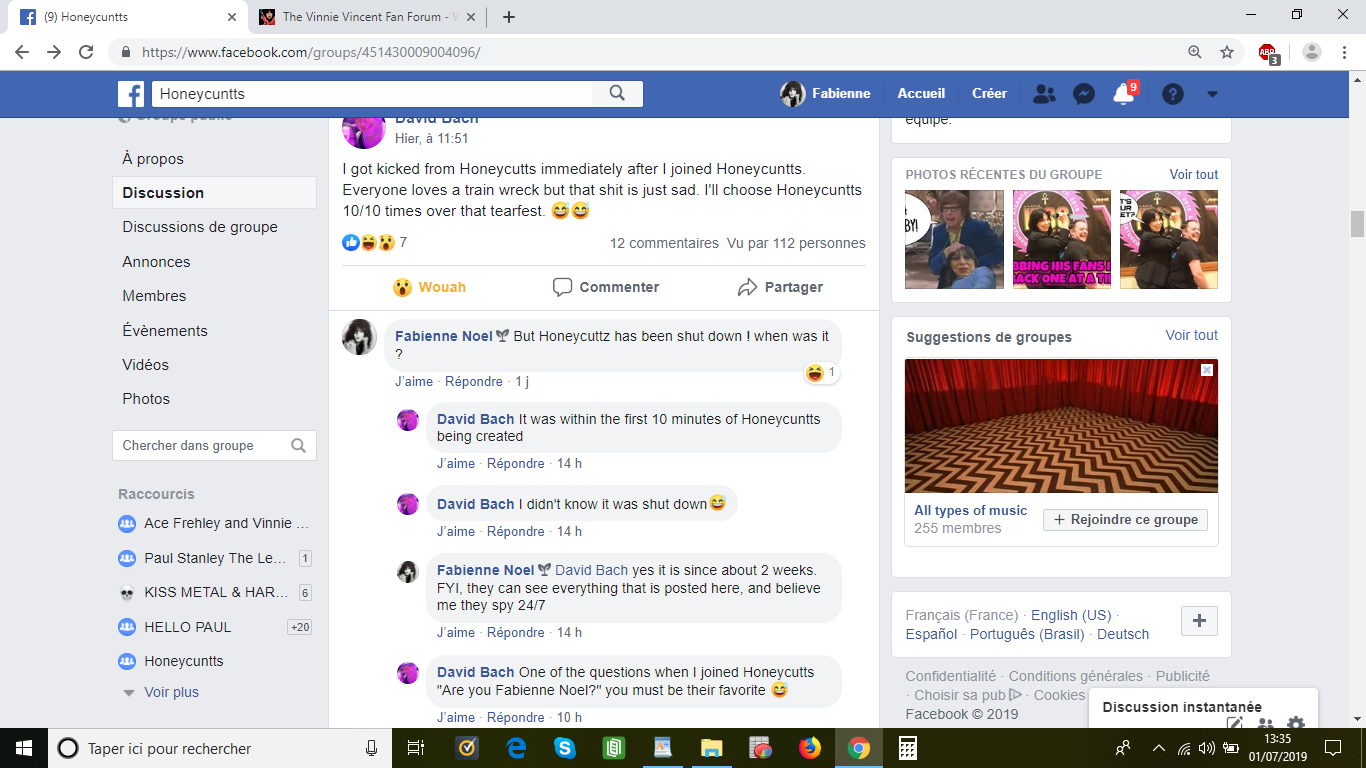
Task: Open notifications bell with 9 badge
Action: (1122, 94)
